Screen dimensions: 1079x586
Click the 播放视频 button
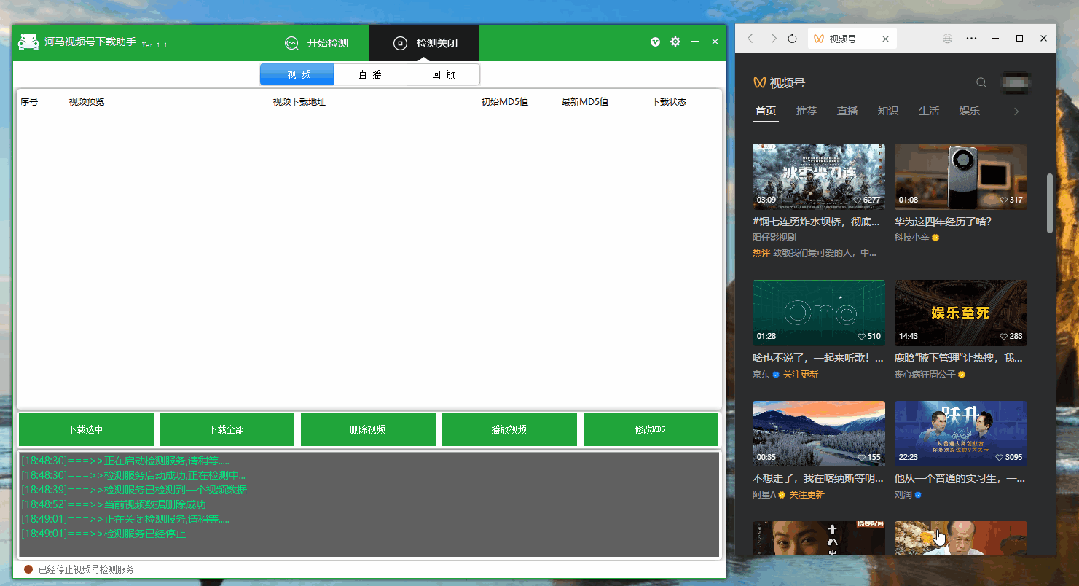509,430
